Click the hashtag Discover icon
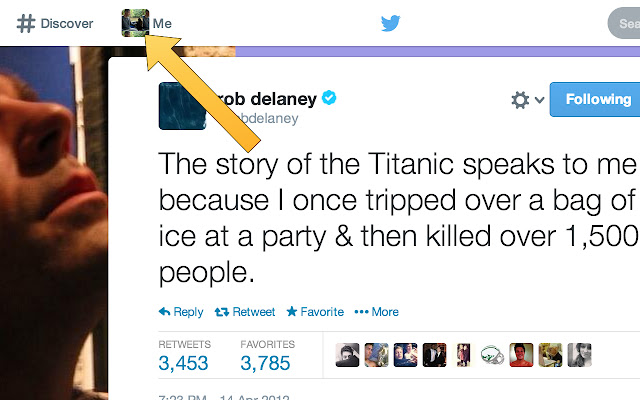This screenshot has width=640, height=400. coord(26,23)
